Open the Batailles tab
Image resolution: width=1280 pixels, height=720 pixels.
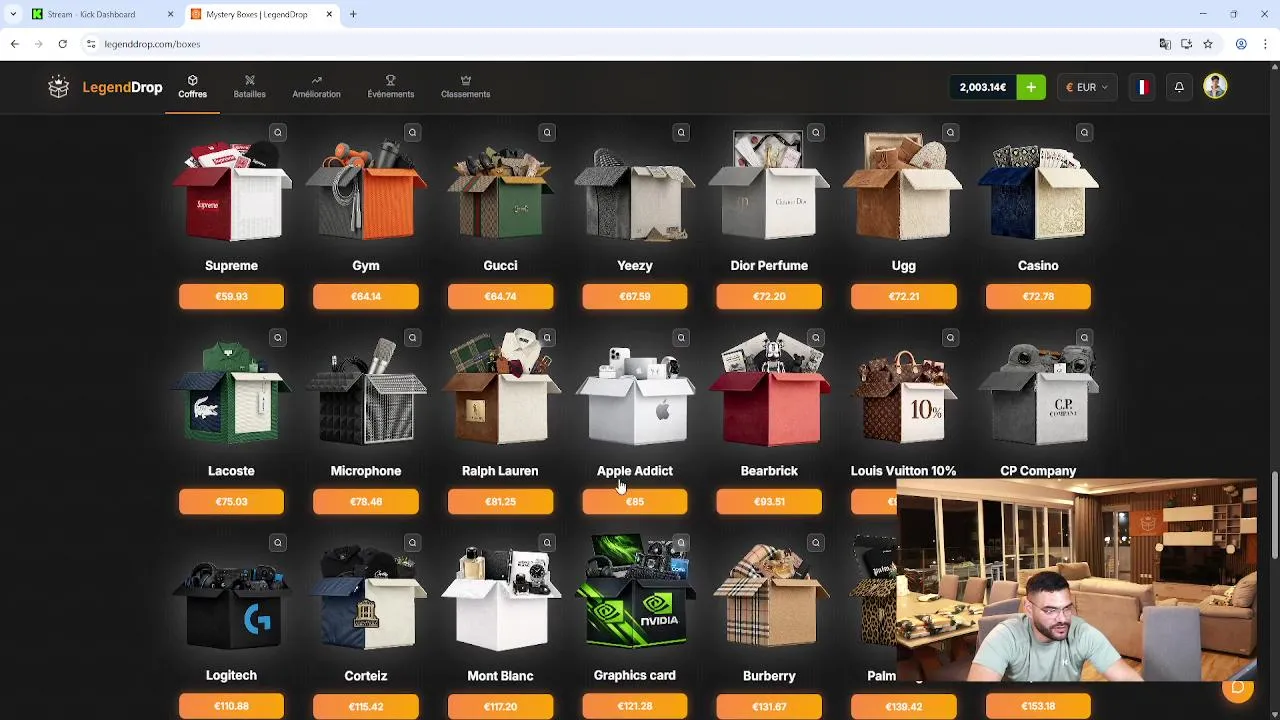[250, 87]
